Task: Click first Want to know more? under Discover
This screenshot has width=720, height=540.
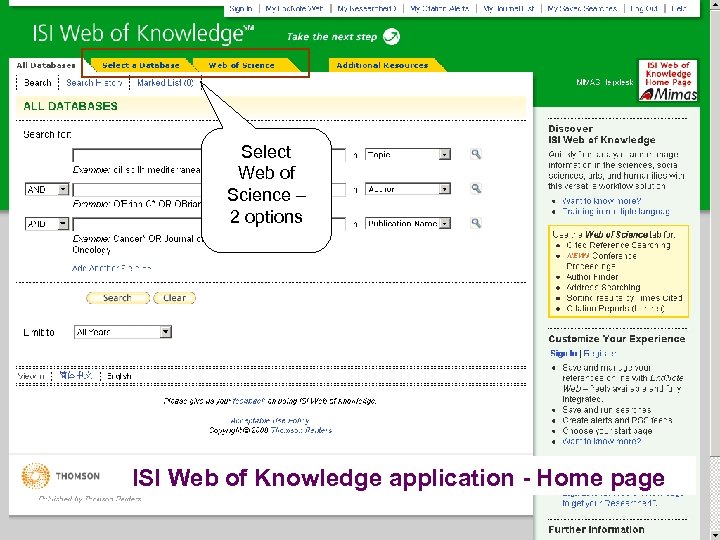Action: 601,201
